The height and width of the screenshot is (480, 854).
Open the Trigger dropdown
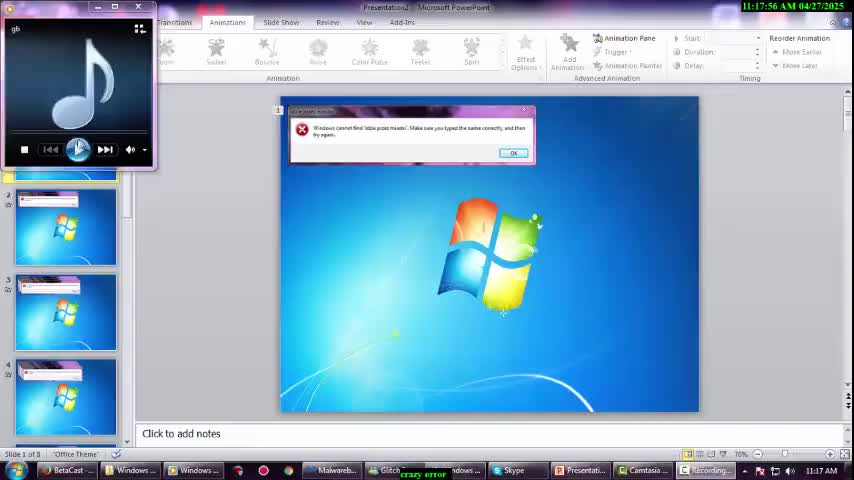pyautogui.click(x=612, y=52)
